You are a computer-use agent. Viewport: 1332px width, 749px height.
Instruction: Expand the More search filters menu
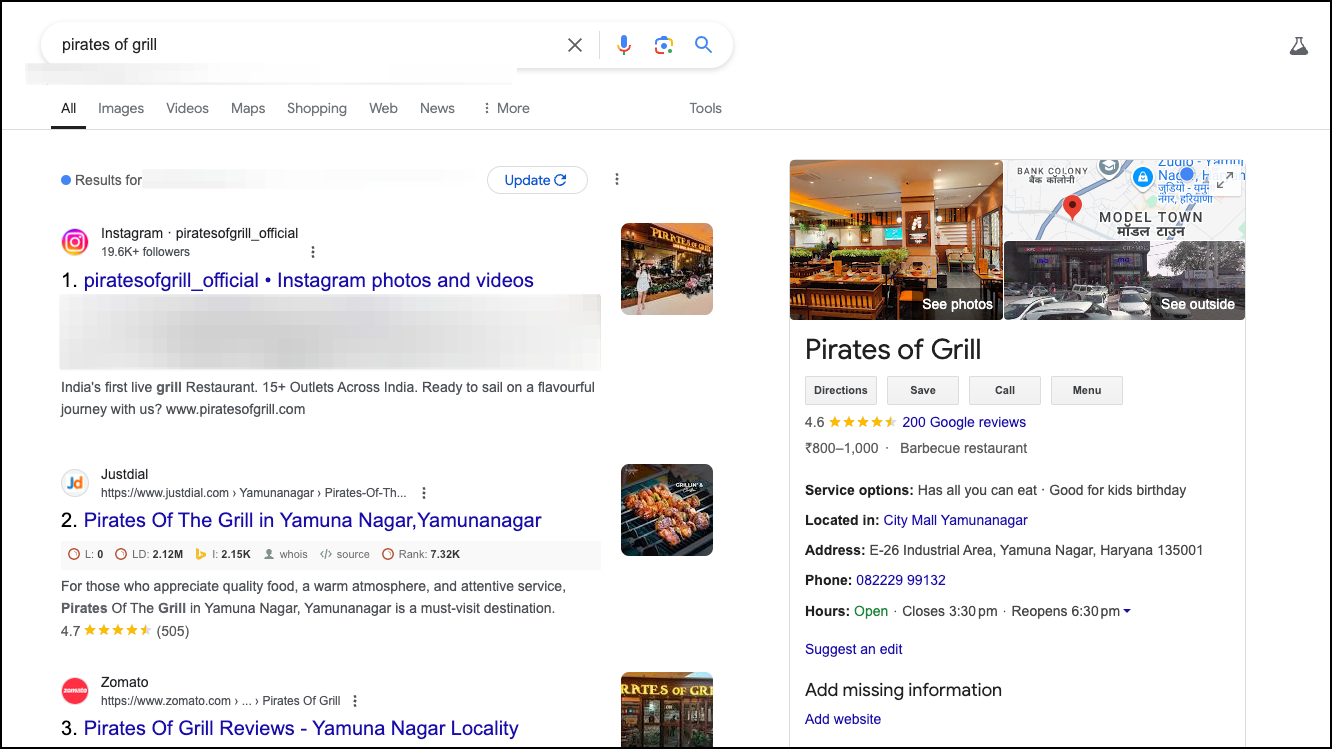(x=506, y=108)
